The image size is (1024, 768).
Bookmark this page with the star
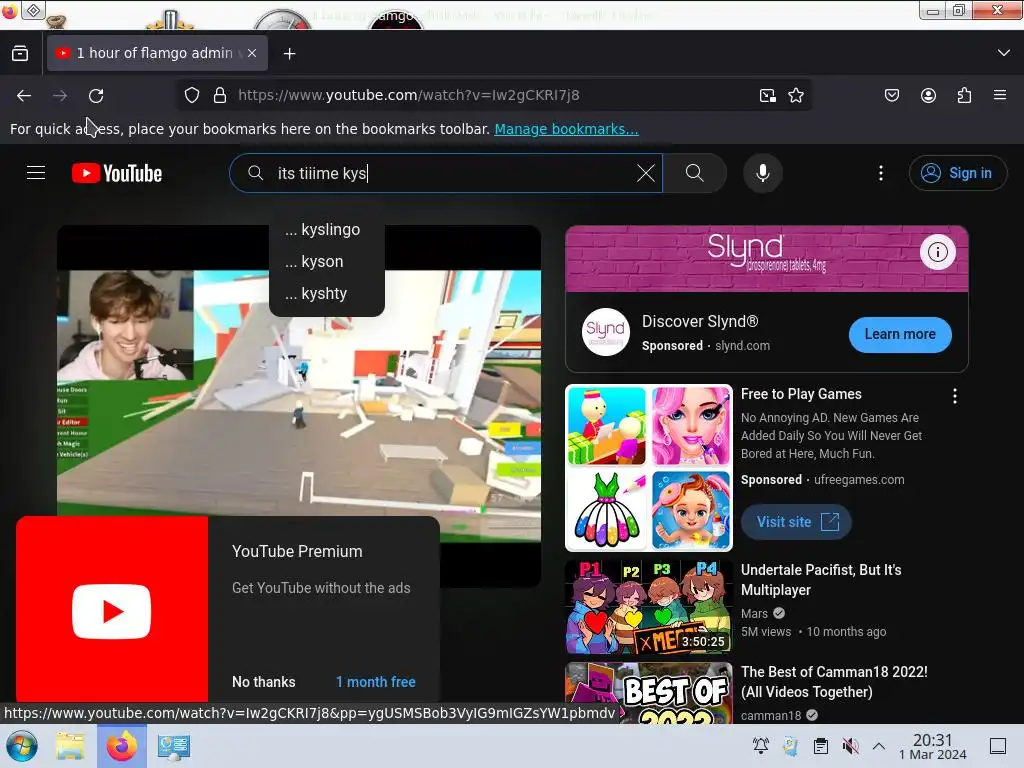(795, 95)
